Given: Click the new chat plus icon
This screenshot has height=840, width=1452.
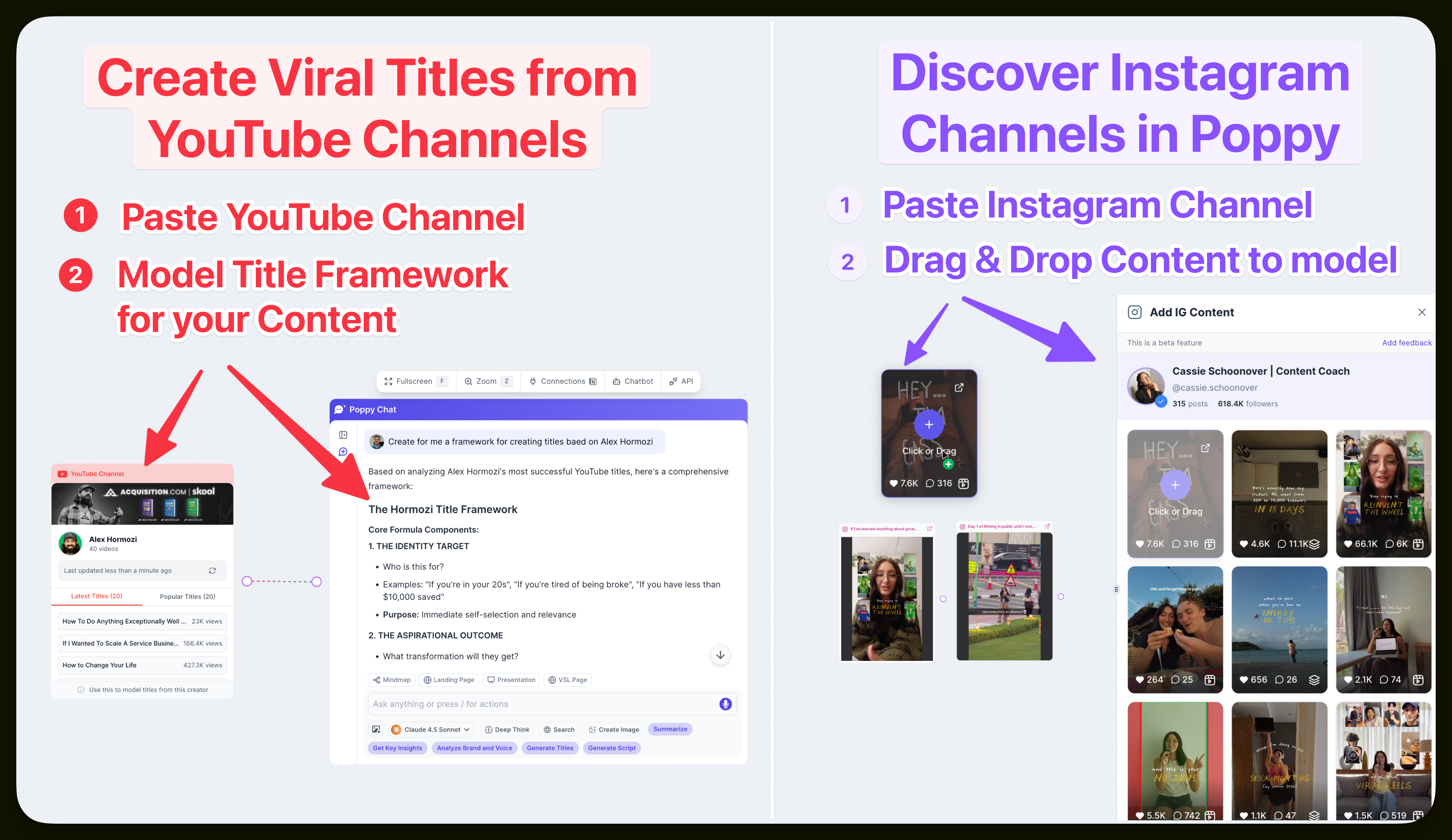Looking at the screenshot, I should click(343, 452).
